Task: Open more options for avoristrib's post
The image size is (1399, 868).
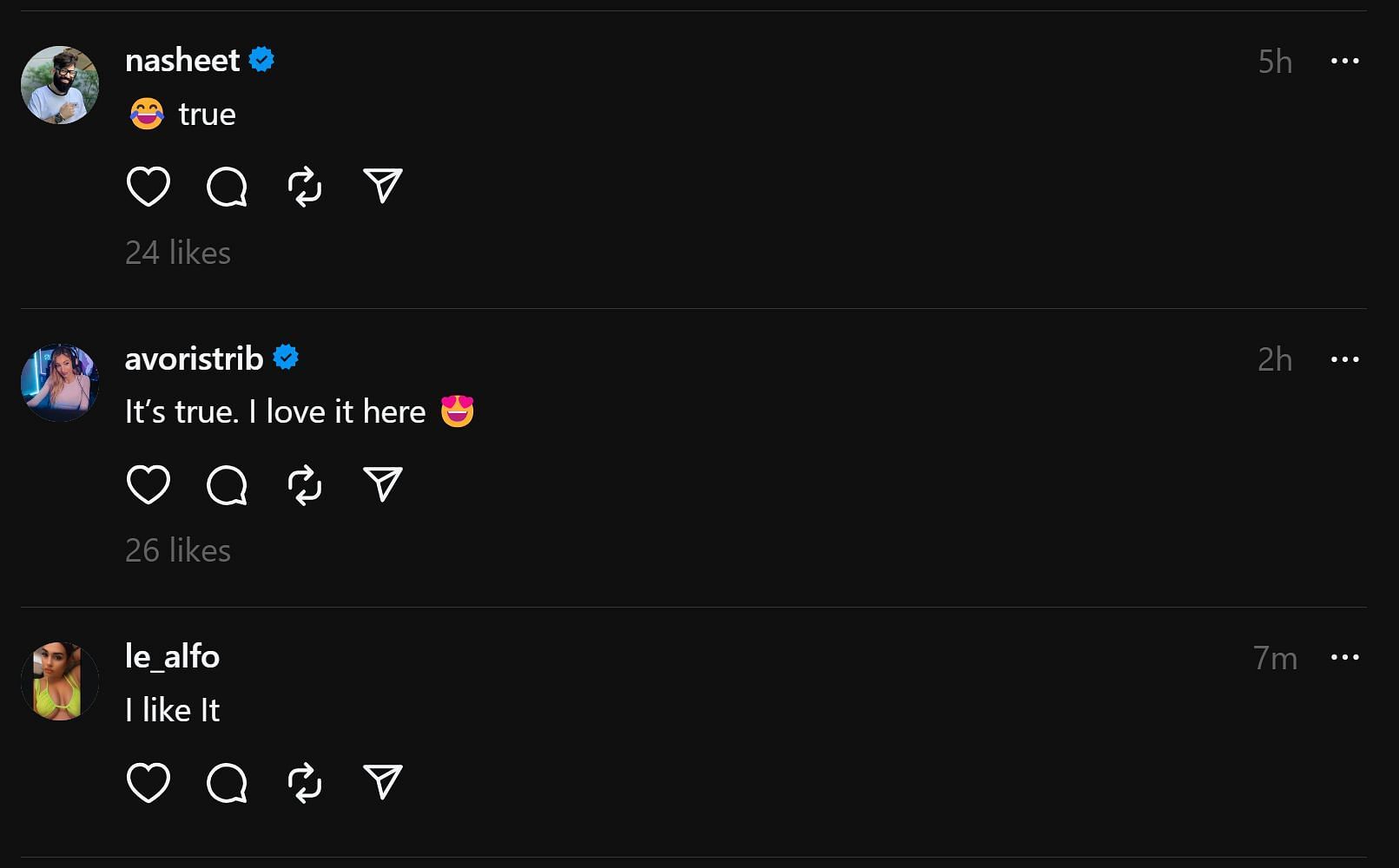Action: point(1344,359)
